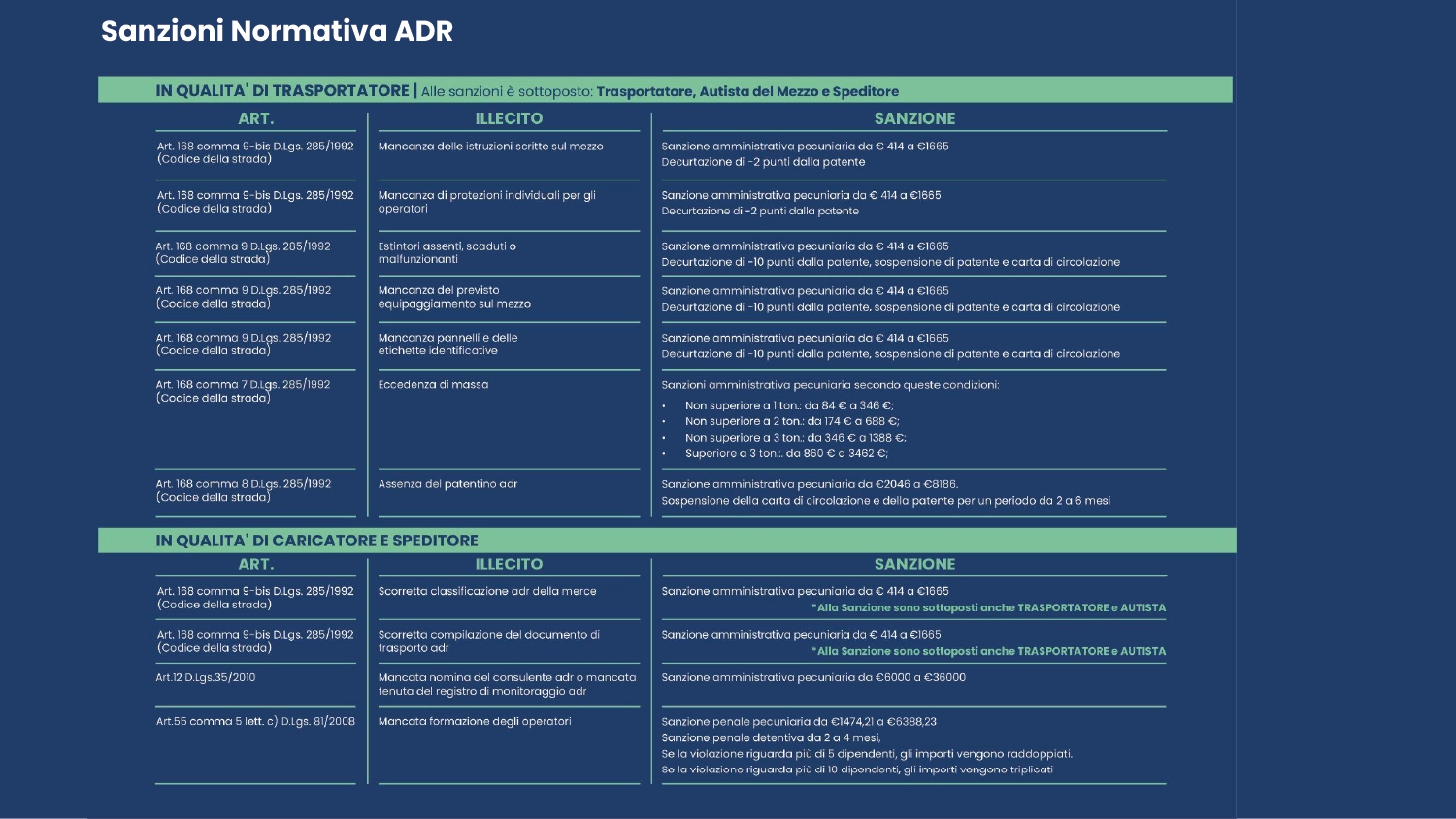Image resolution: width=1456 pixels, height=819 pixels.
Task: Click the sanction text '€6000 a €36000'
Action: point(813,677)
